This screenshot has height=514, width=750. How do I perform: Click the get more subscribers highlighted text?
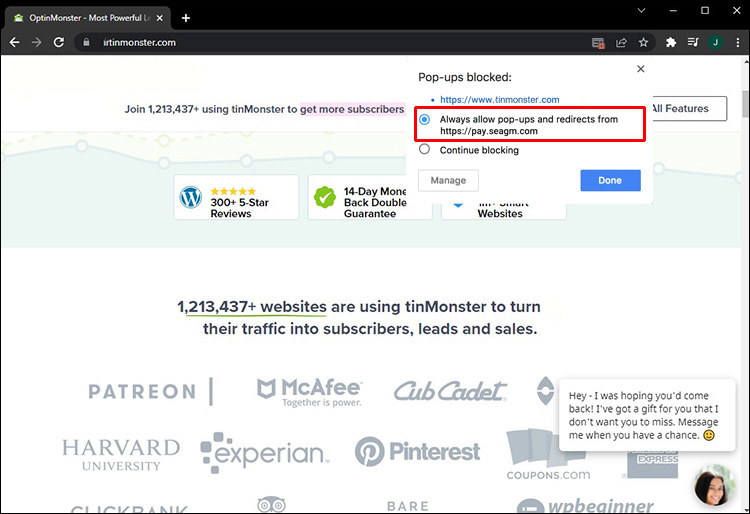(352, 109)
